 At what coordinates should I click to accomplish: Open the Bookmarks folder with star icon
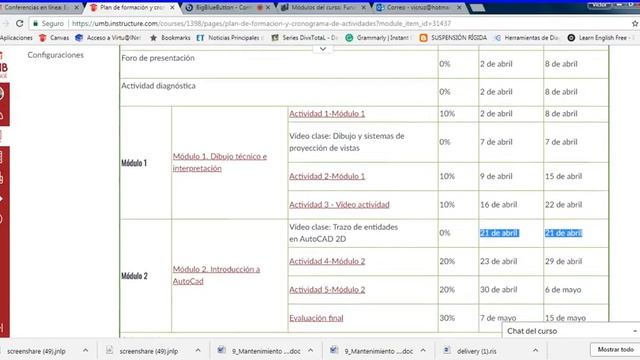pos(170,38)
